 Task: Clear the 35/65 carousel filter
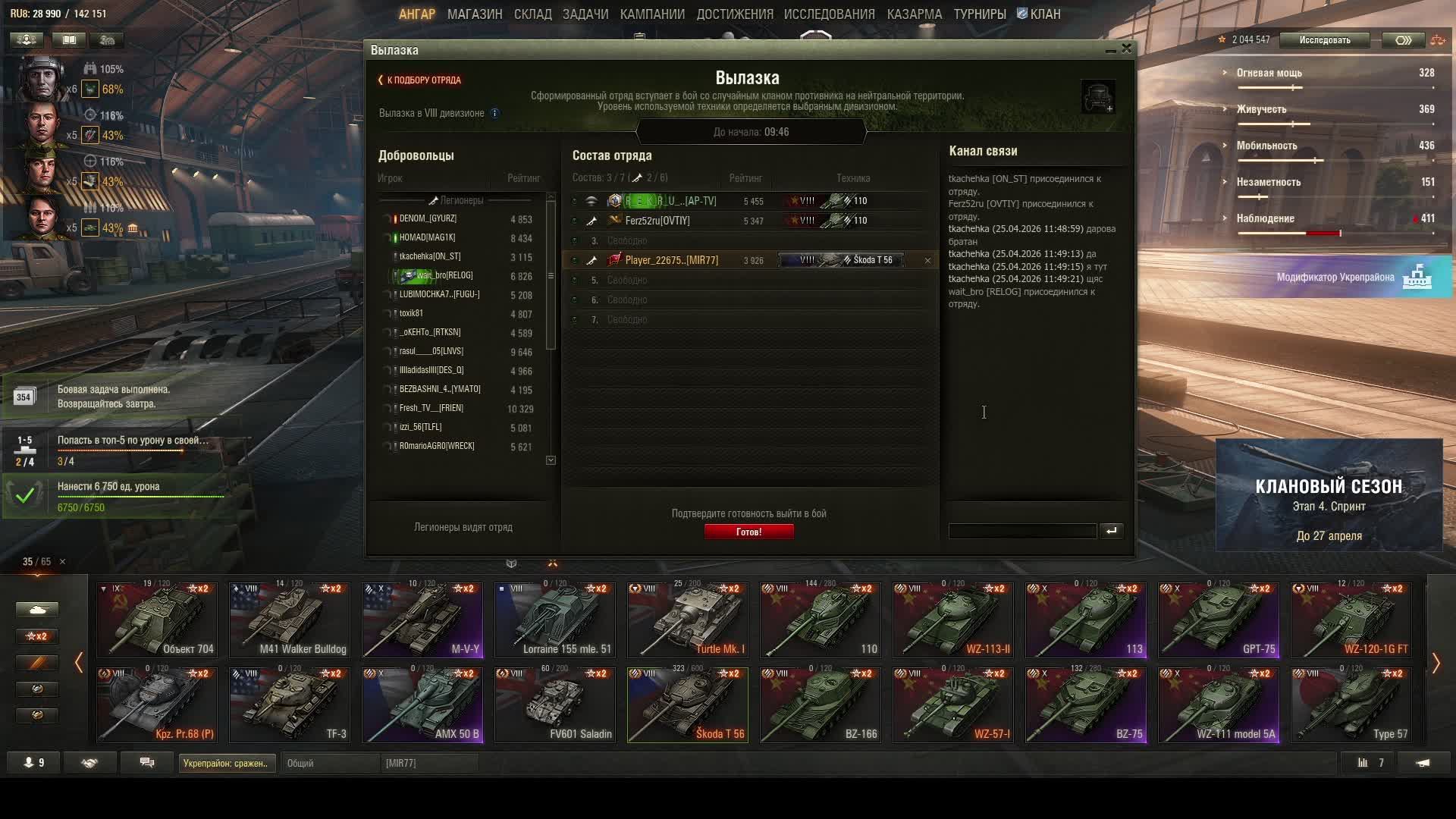[62, 562]
